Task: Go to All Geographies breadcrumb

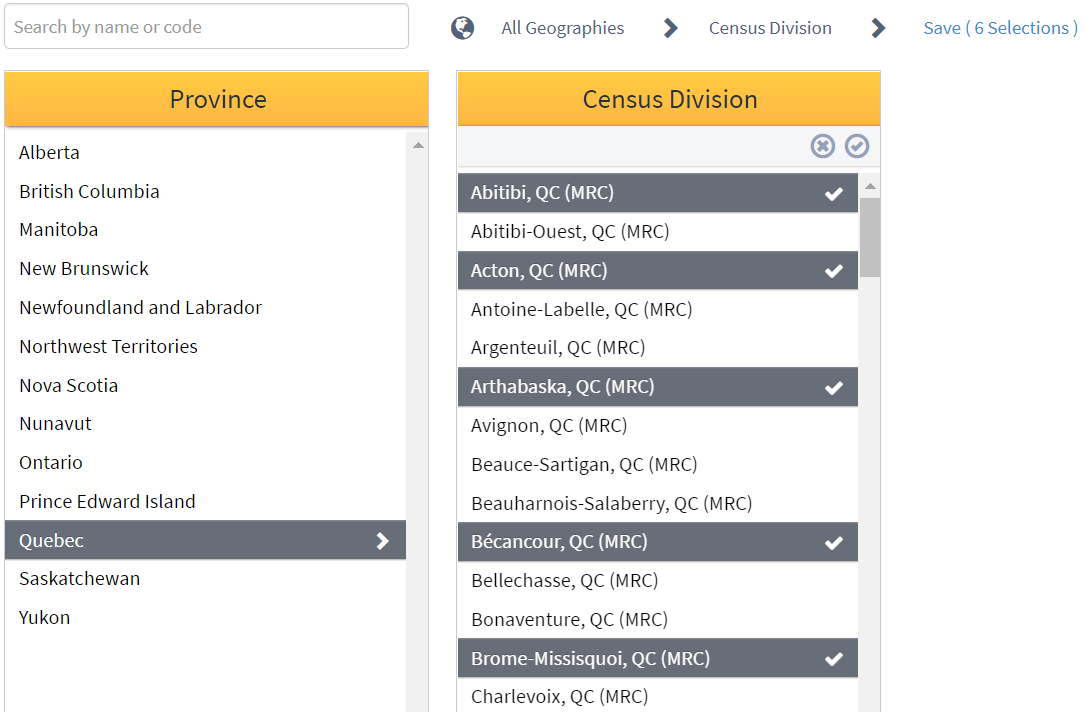Action: pos(562,28)
